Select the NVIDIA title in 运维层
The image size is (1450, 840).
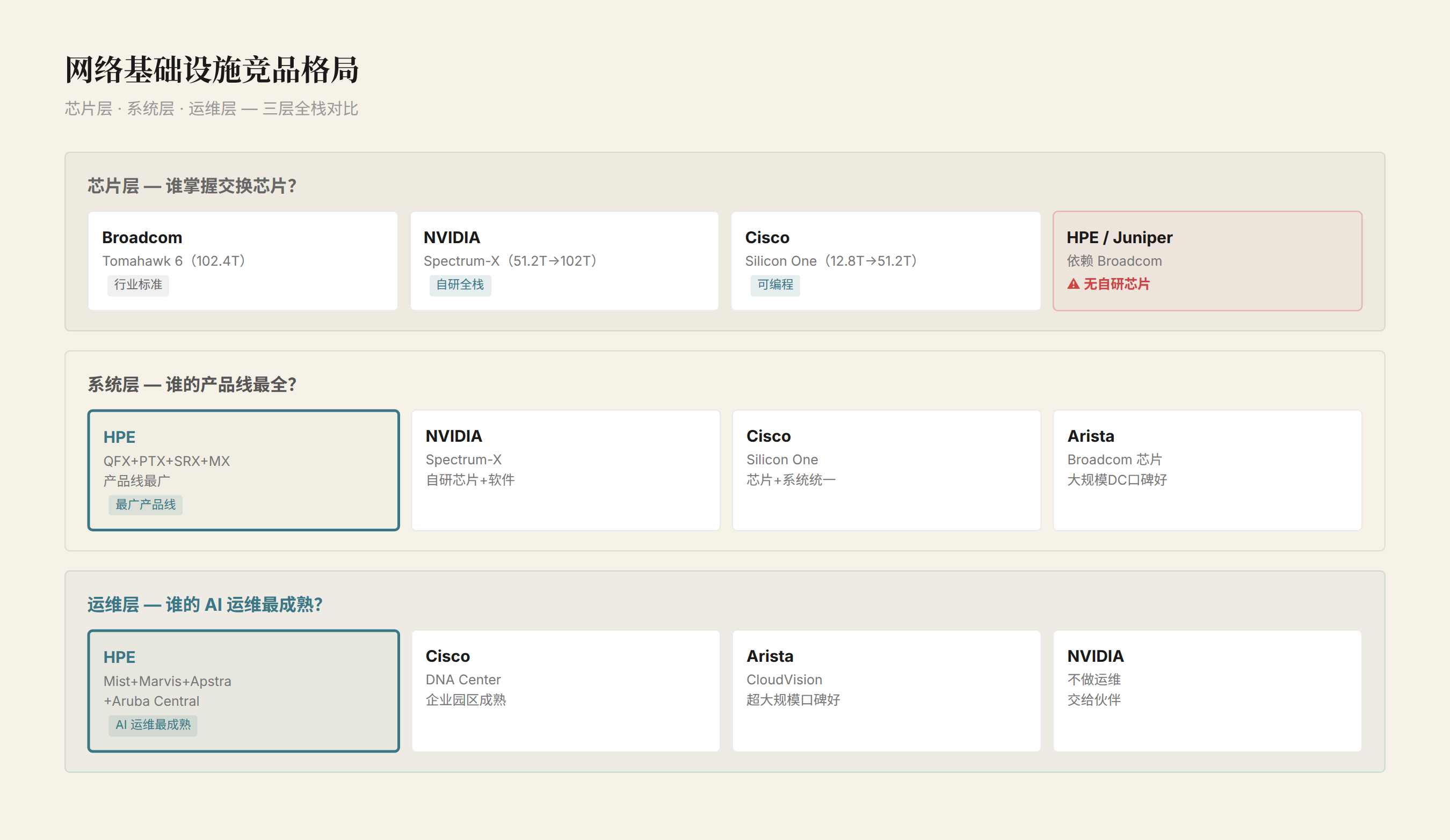pos(1095,656)
